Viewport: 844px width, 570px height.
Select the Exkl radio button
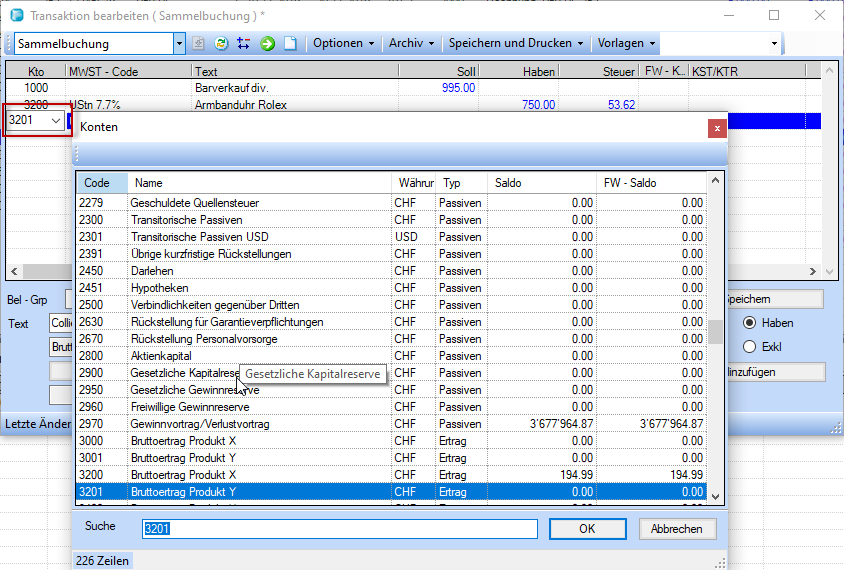point(749,347)
